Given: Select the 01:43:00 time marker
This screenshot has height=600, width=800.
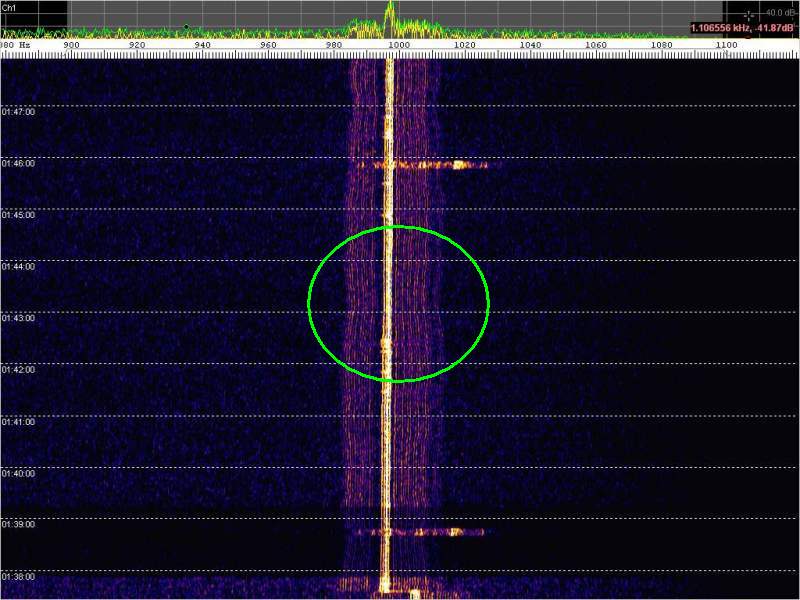Looking at the screenshot, I should point(18,318).
